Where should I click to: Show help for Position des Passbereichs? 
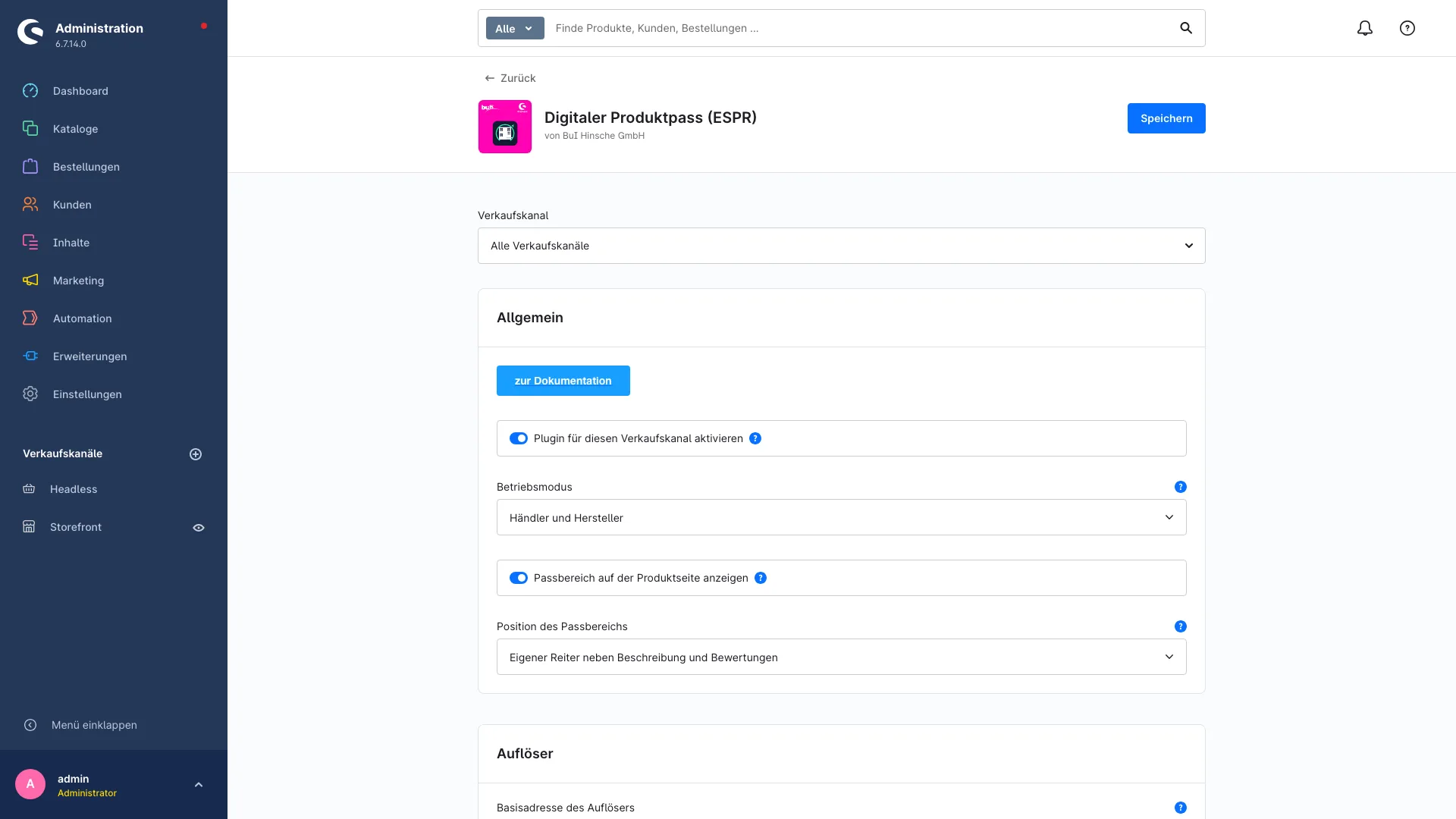click(x=1181, y=626)
